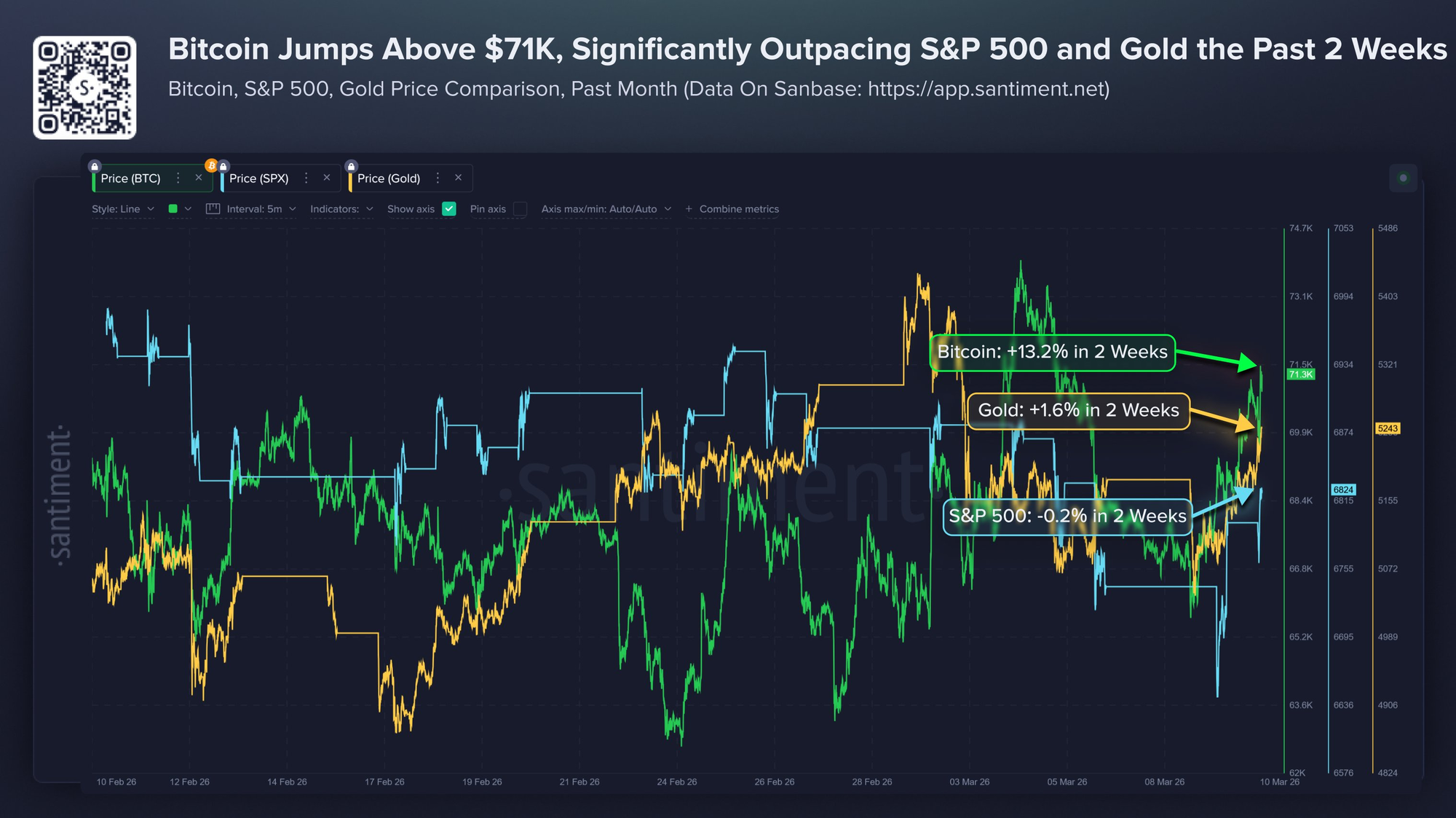Viewport: 1456px width, 818px height.
Task: Select the Price (BTC) metric tab
Action: coord(131,178)
